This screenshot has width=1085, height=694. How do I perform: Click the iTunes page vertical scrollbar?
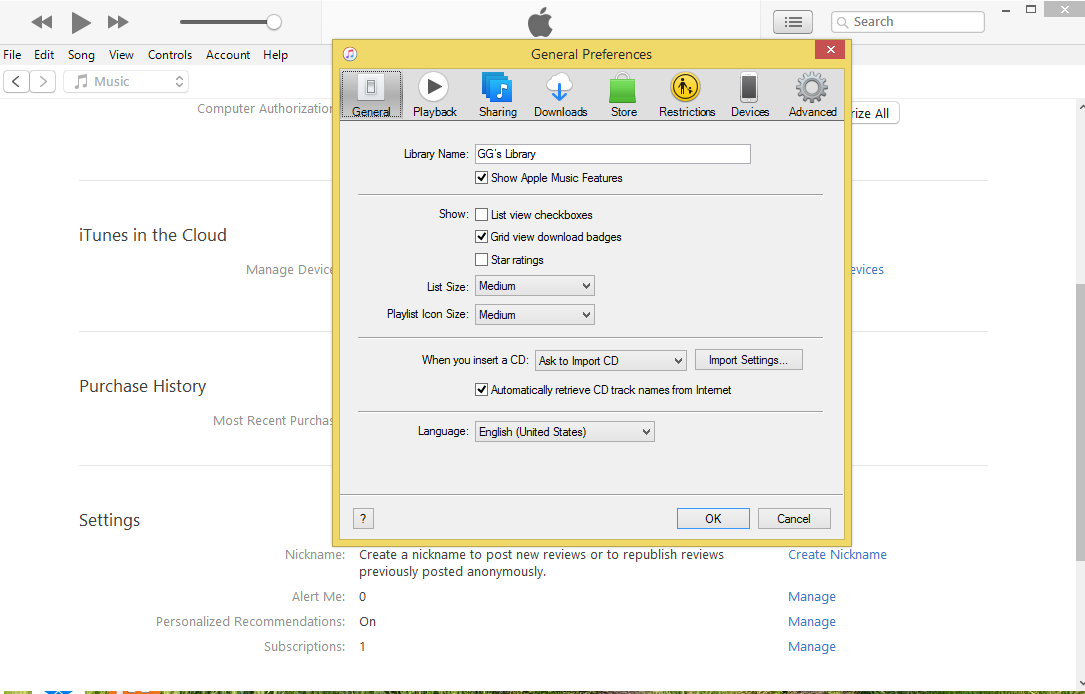(1080, 422)
